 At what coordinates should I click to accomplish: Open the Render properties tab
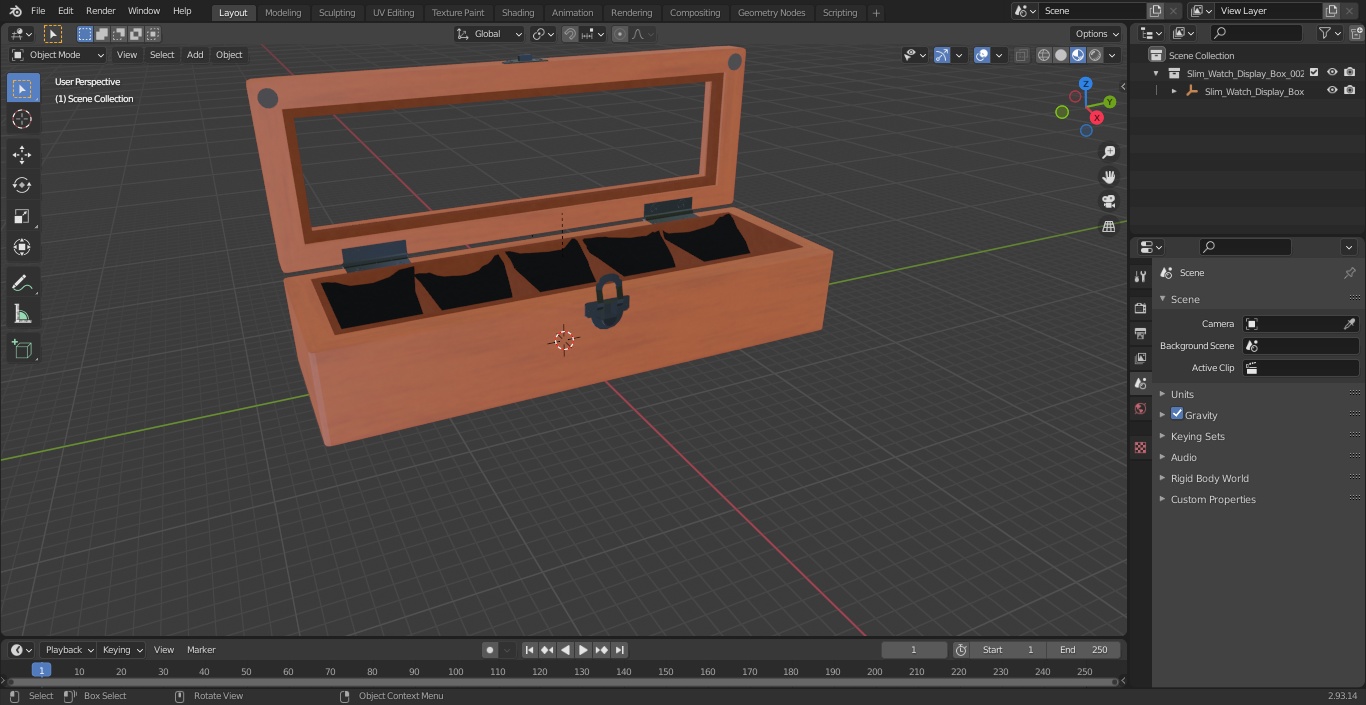pos(1140,308)
